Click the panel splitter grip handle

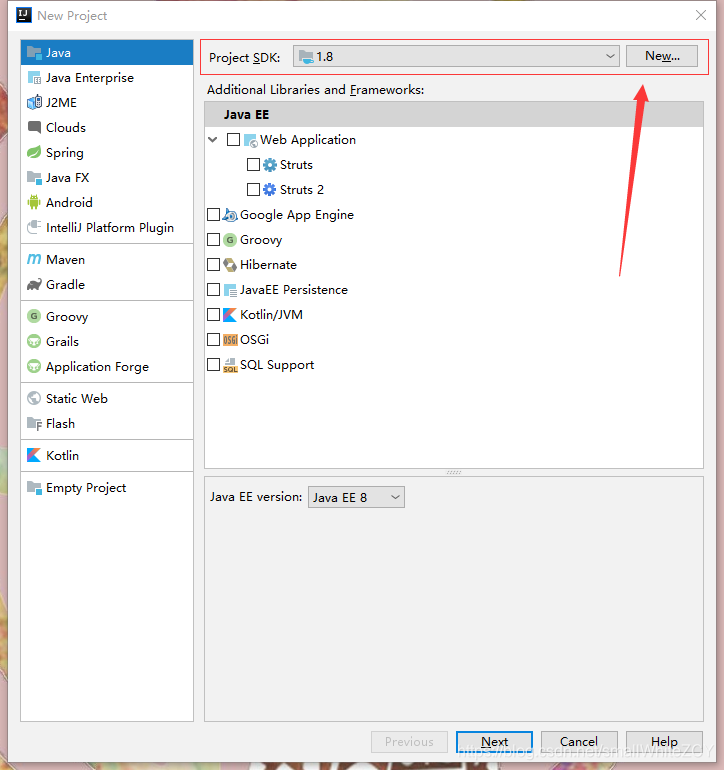(454, 472)
